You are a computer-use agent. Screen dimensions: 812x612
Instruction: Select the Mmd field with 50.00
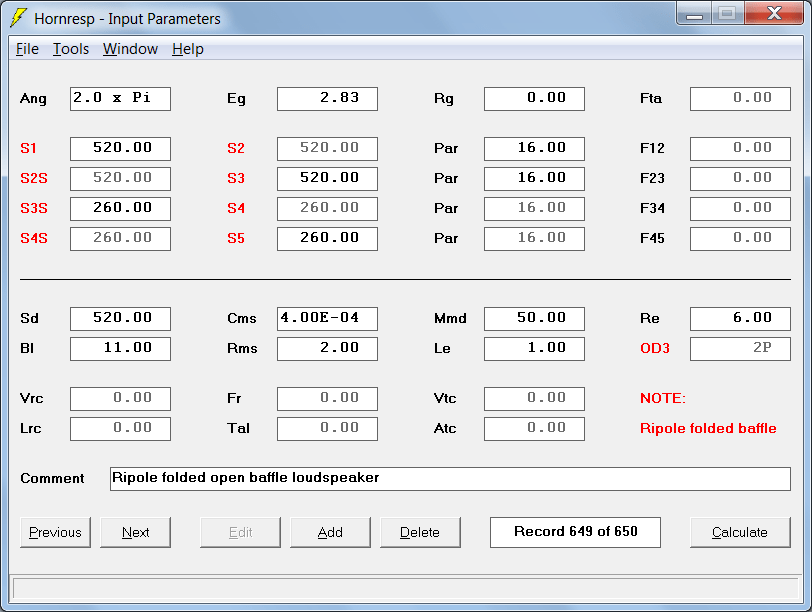(x=534, y=318)
